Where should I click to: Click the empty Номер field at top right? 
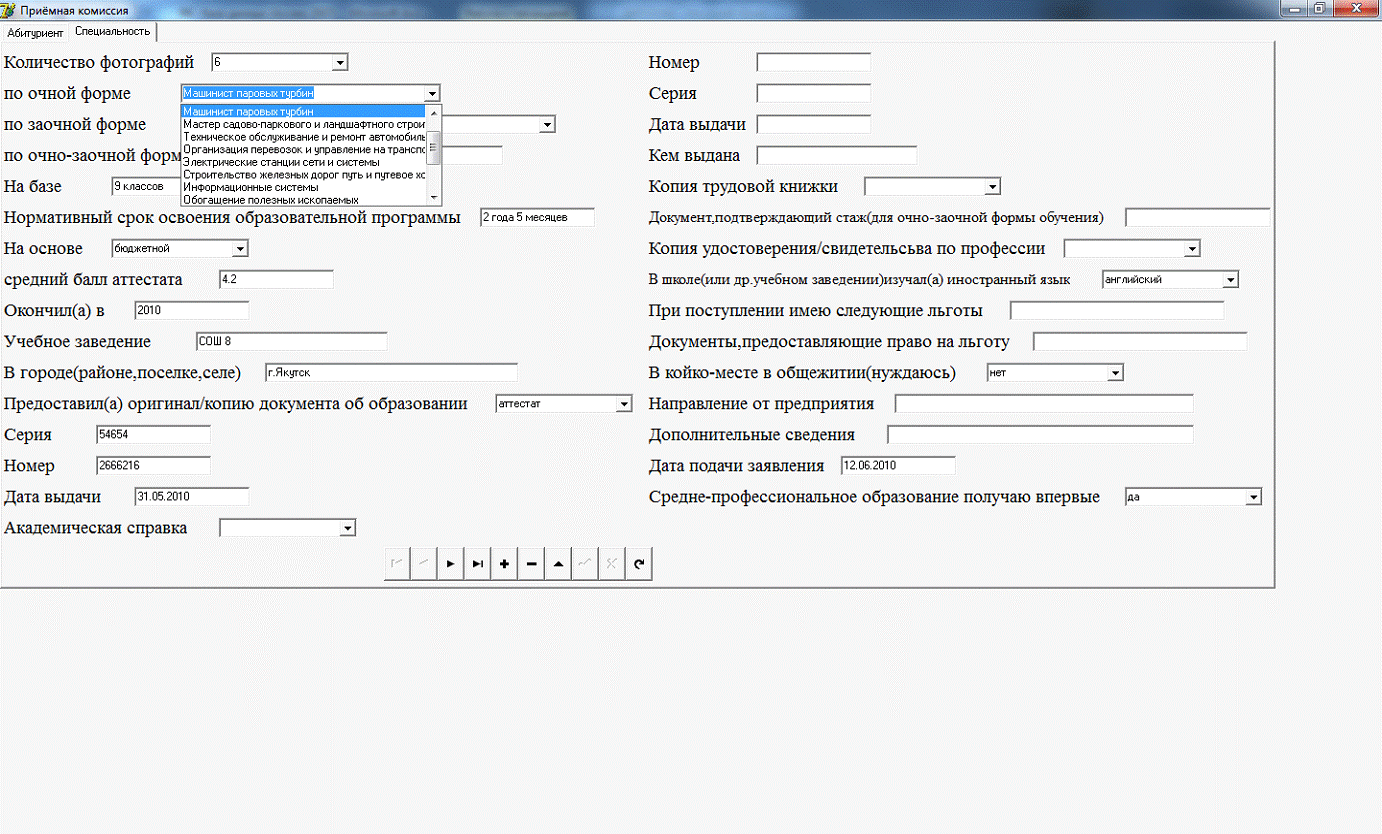pos(814,63)
